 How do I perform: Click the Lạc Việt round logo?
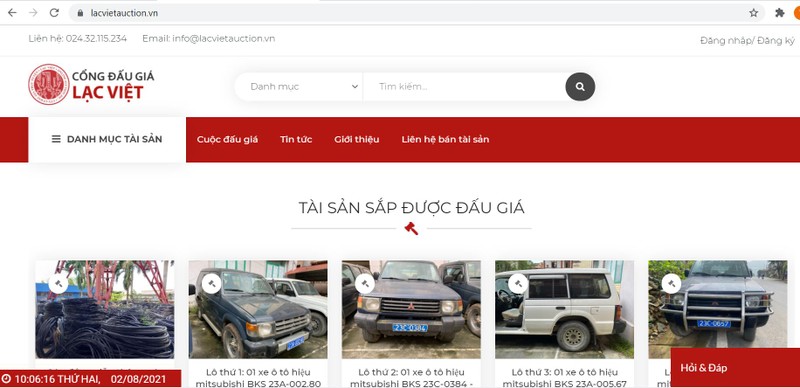pyautogui.click(x=48, y=84)
